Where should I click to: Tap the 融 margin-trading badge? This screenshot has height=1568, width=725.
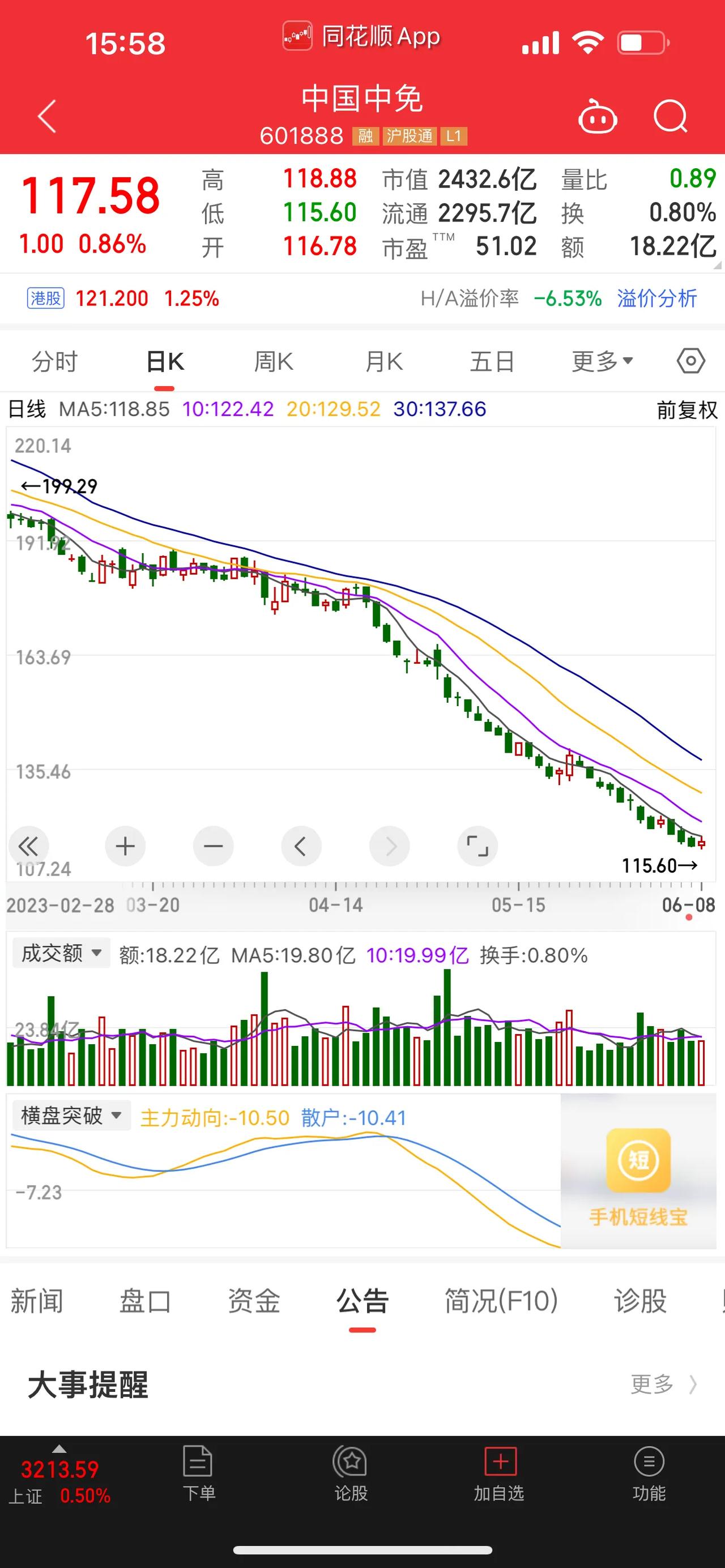[x=365, y=136]
